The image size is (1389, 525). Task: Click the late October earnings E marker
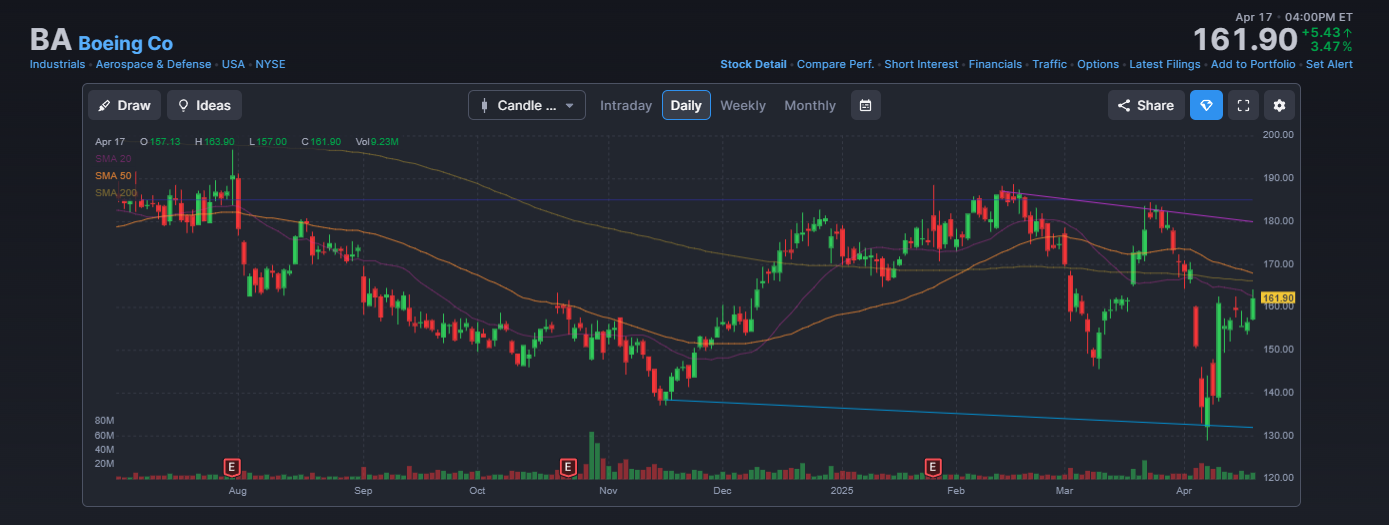(568, 466)
